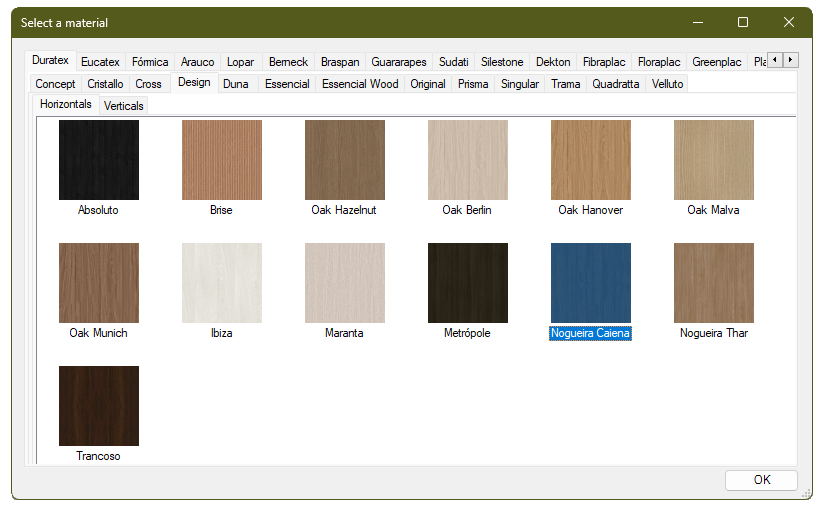Switch to the Guararapes tab
Viewport: 820px width, 508px height.
click(399, 62)
